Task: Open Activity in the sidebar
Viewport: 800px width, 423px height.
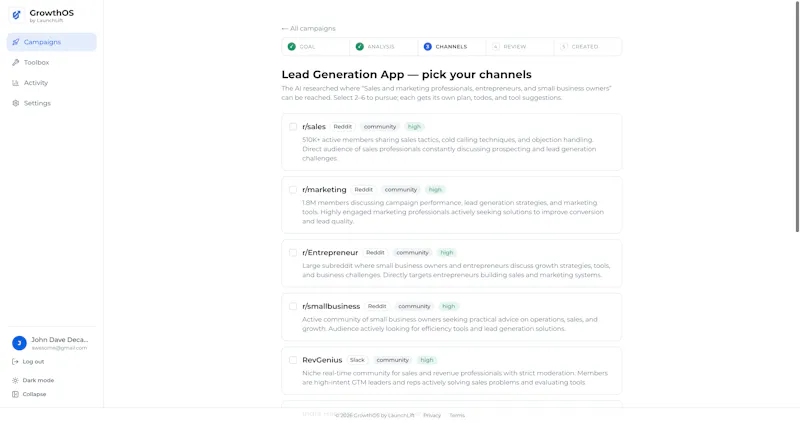Action: pyautogui.click(x=52, y=83)
